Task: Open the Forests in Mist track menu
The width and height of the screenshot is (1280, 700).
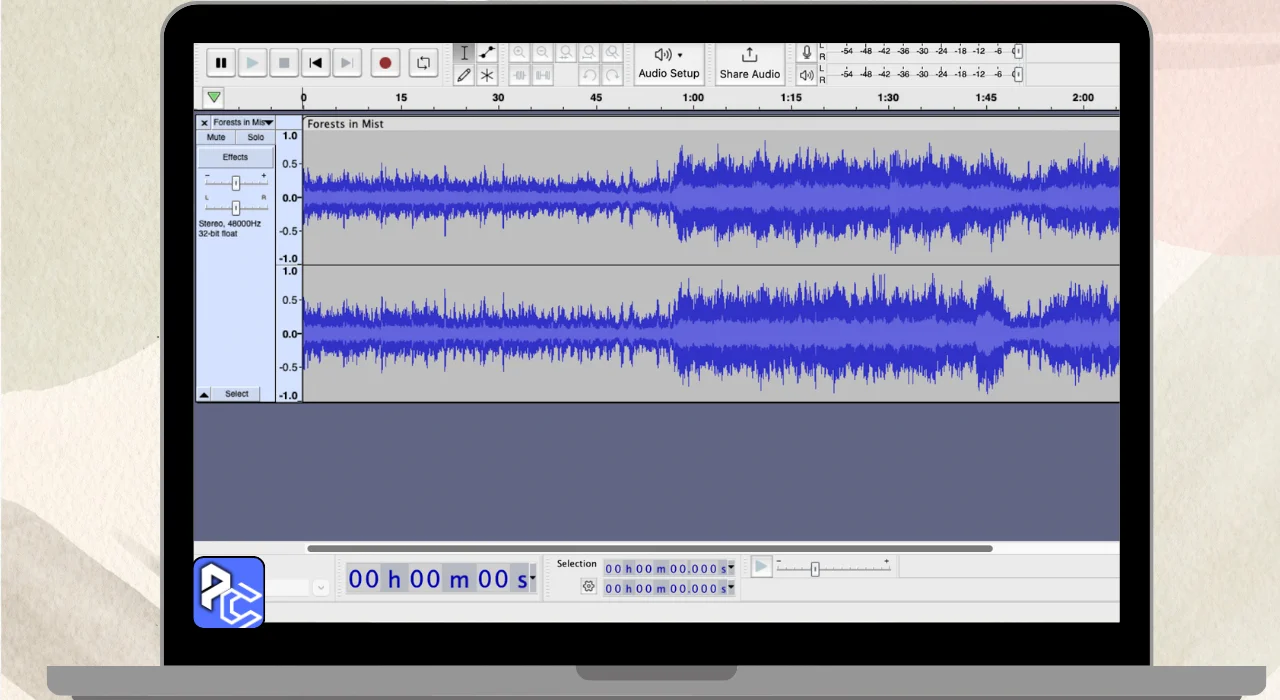Action: [x=242, y=122]
